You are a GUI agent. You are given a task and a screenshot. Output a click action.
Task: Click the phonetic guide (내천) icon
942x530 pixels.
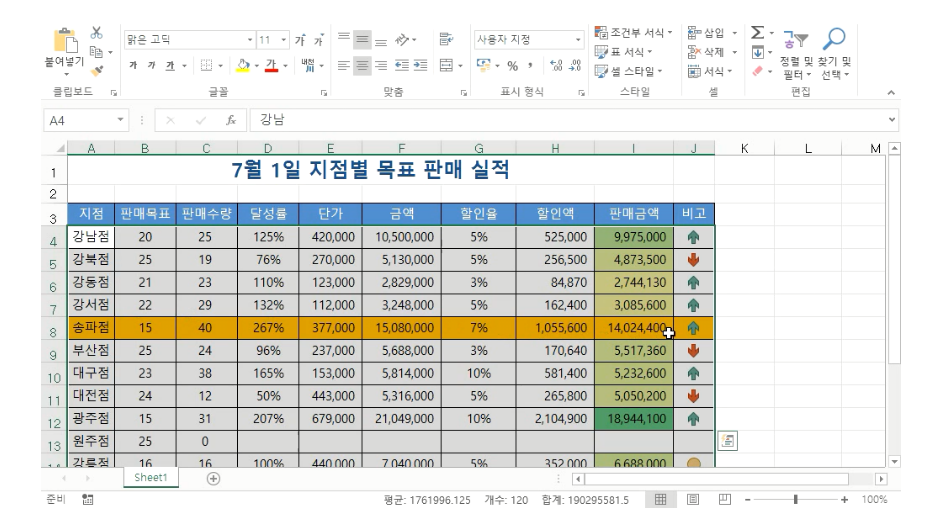308,65
